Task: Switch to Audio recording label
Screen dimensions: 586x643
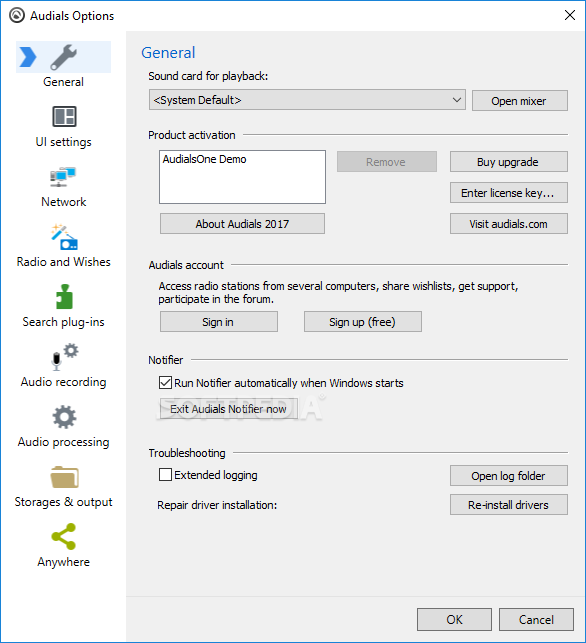Action: [x=64, y=382]
